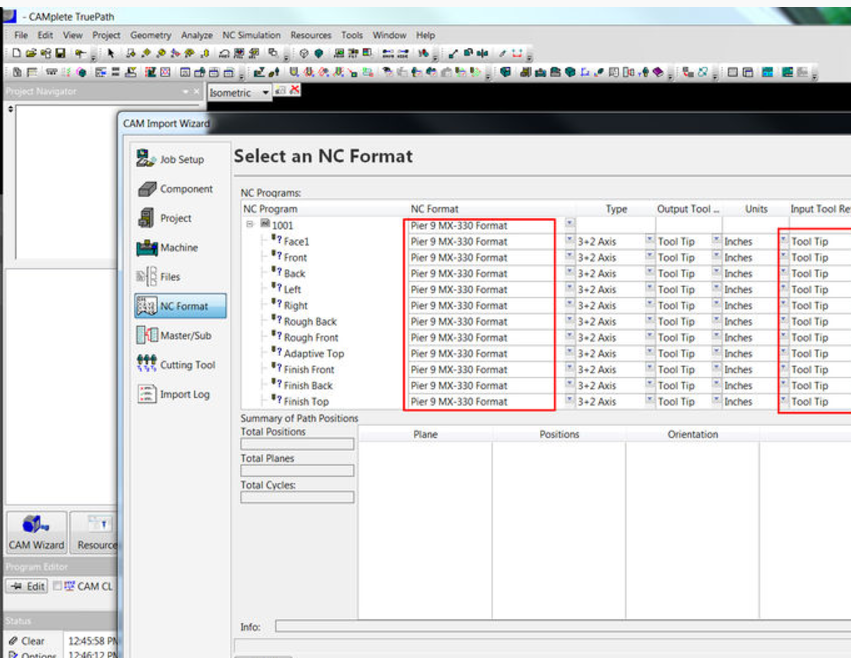Image resolution: width=851 pixels, height=658 pixels.
Task: Click the NC Program column header
Action: (270, 209)
